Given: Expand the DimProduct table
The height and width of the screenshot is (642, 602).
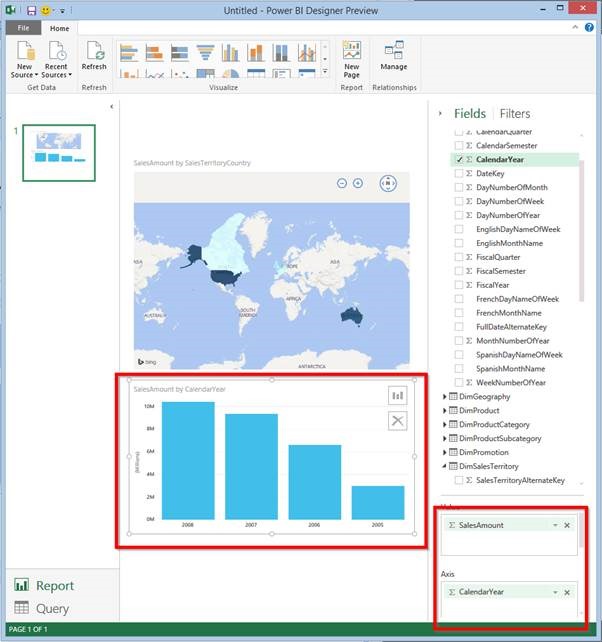Looking at the screenshot, I should tap(444, 410).
